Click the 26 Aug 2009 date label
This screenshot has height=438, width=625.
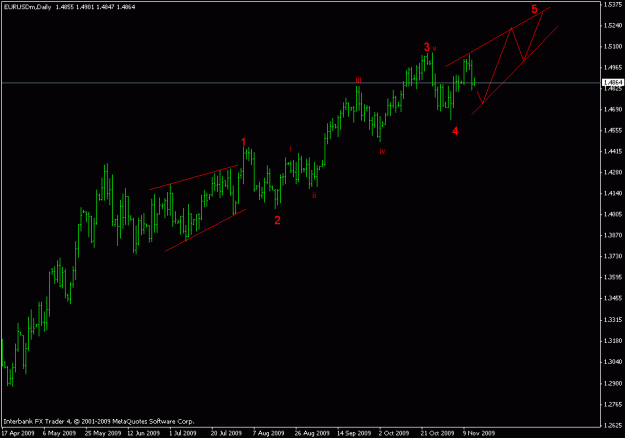pyautogui.click(x=312, y=433)
